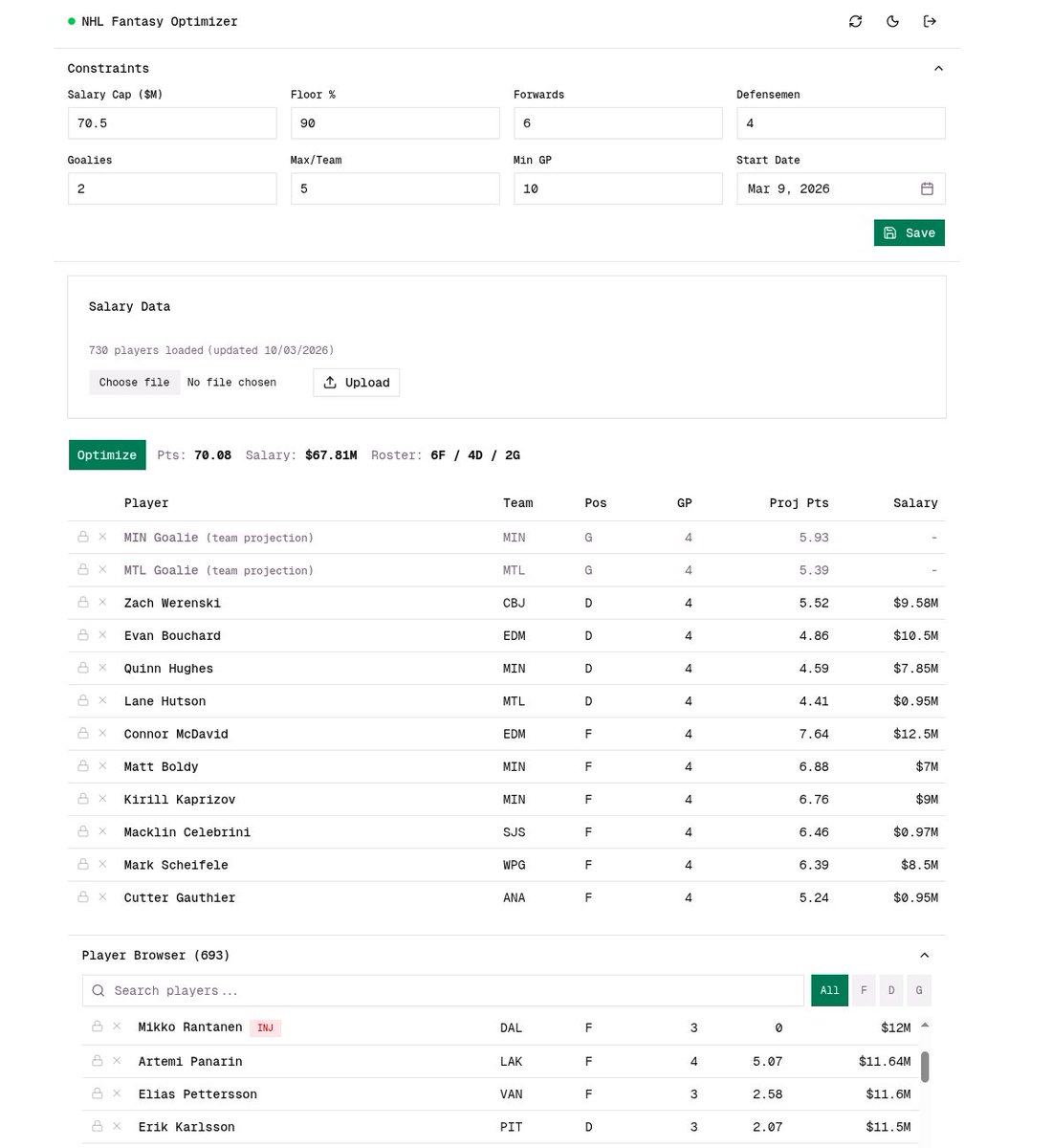Exclude Artemi Panarin using the X icon
The width and height of the screenshot is (1052, 1148).
click(x=117, y=1061)
